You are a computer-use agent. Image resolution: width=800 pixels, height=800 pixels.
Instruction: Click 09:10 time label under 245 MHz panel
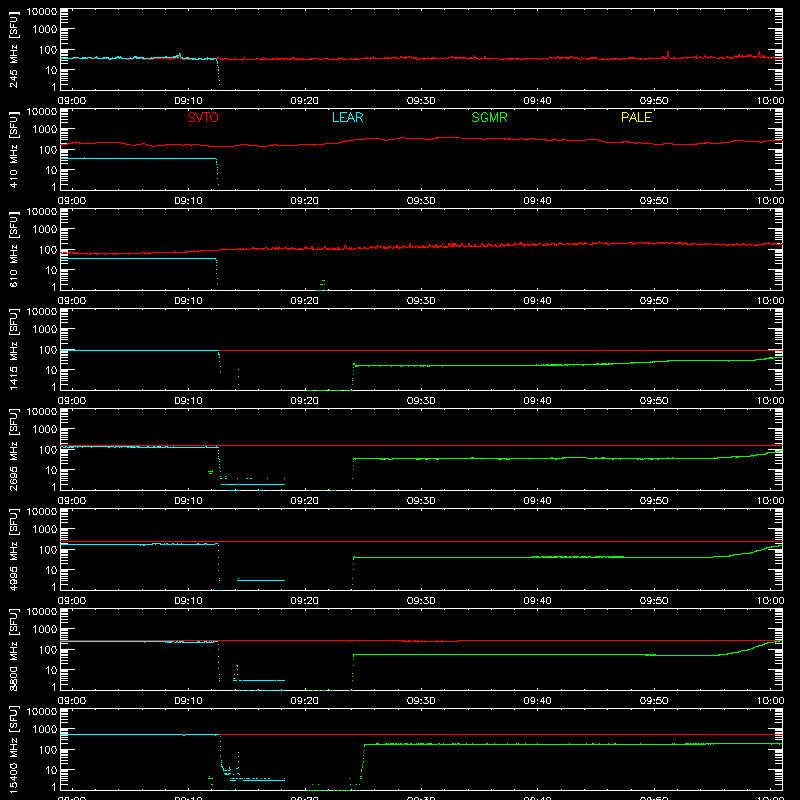[x=188, y=101]
